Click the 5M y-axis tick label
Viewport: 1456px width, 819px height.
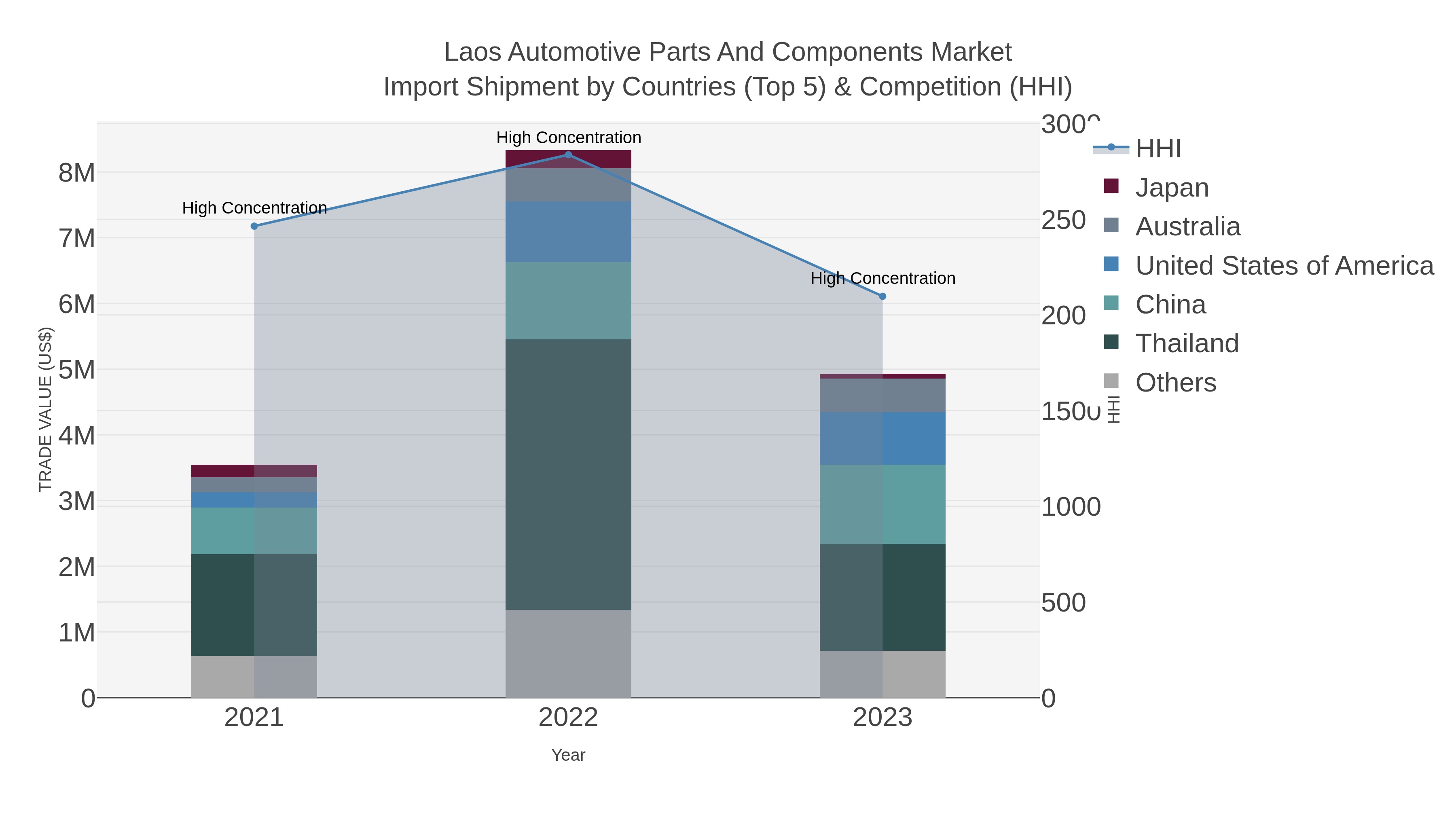pos(77,370)
